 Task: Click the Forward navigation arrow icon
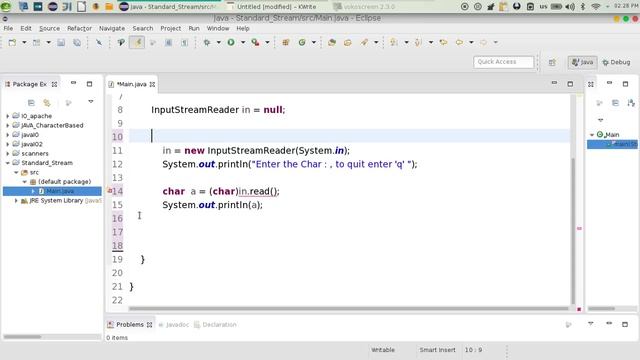click(483, 42)
